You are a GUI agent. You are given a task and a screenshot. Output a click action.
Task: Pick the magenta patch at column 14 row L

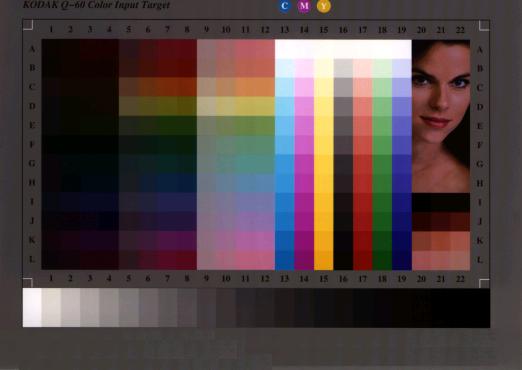coord(304,260)
